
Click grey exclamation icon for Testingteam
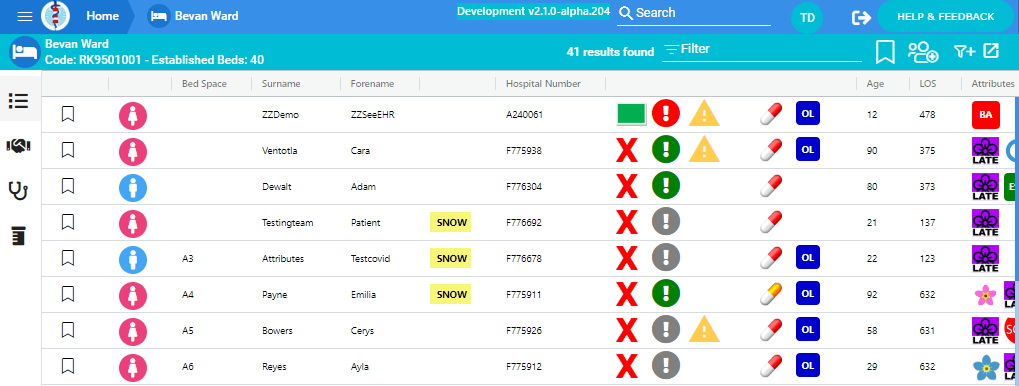[666, 222]
